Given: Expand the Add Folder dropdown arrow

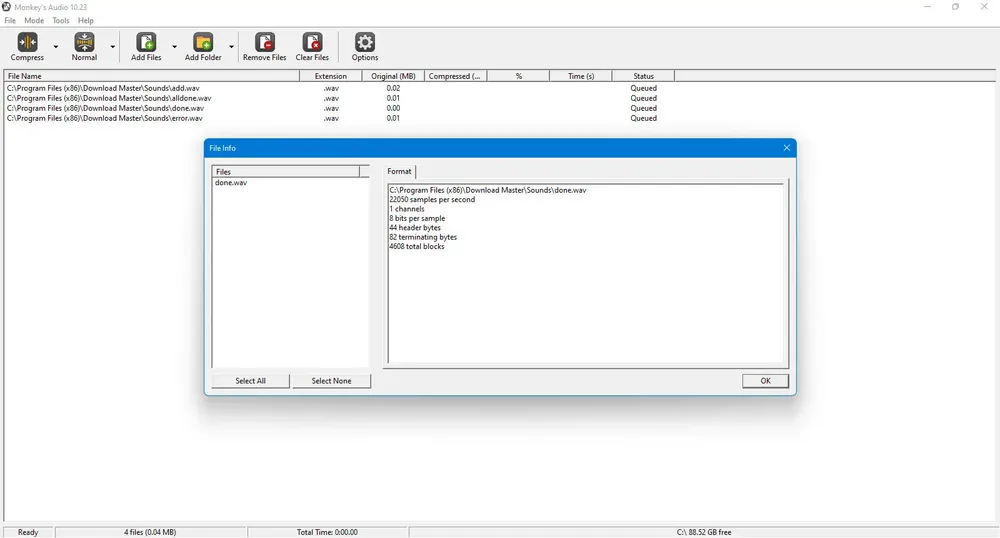Looking at the screenshot, I should pyautogui.click(x=231, y=47).
